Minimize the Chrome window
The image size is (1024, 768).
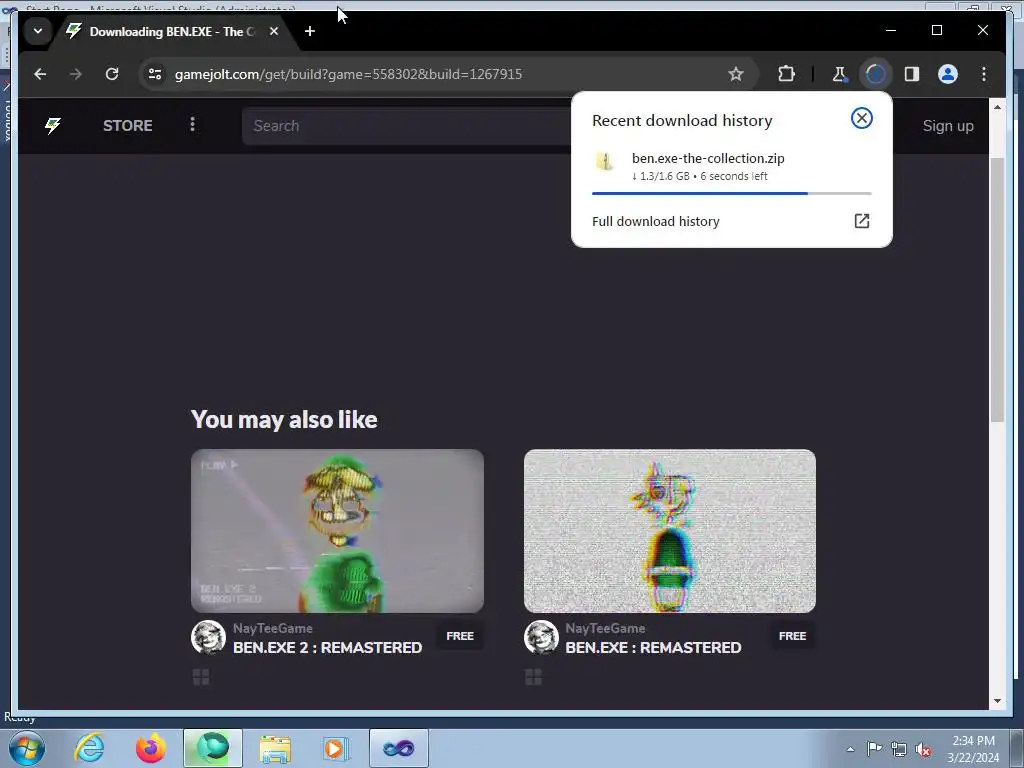891,30
